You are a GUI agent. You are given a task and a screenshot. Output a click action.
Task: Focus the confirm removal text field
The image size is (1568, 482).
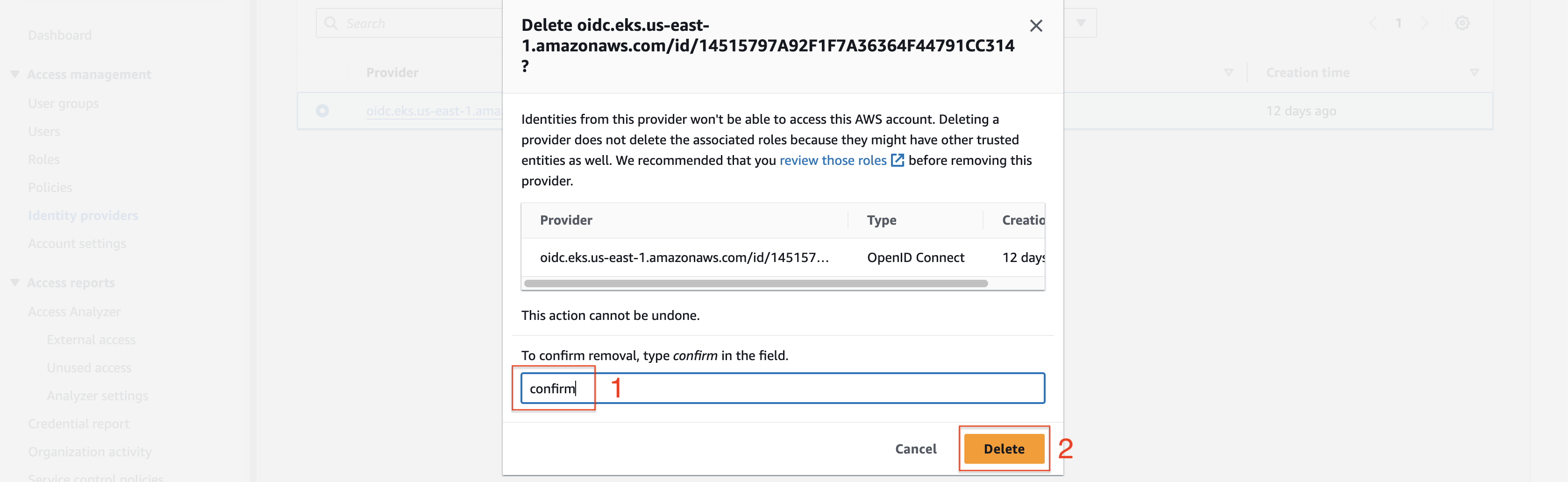pos(783,388)
